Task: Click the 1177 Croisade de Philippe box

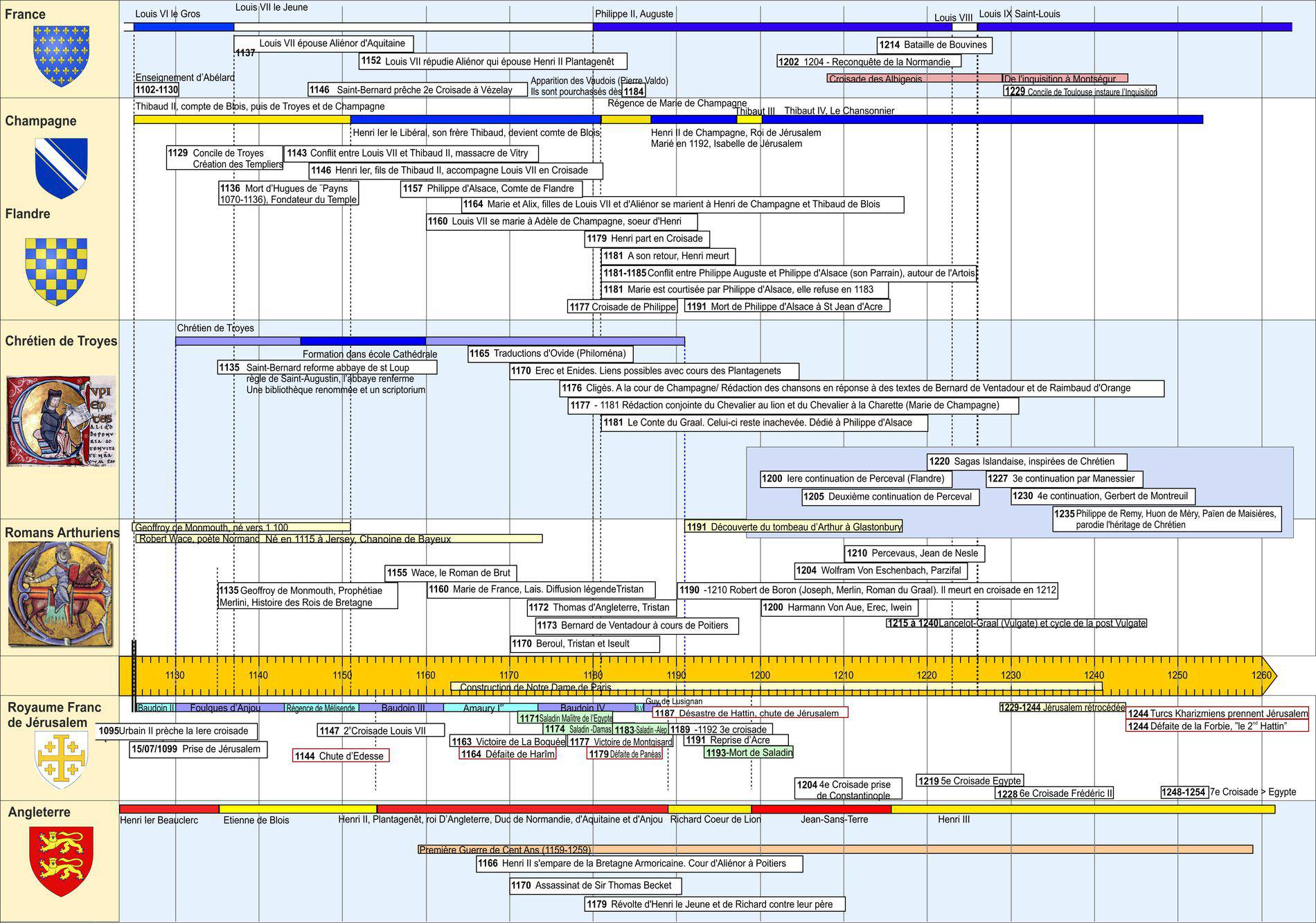Action: tap(623, 307)
